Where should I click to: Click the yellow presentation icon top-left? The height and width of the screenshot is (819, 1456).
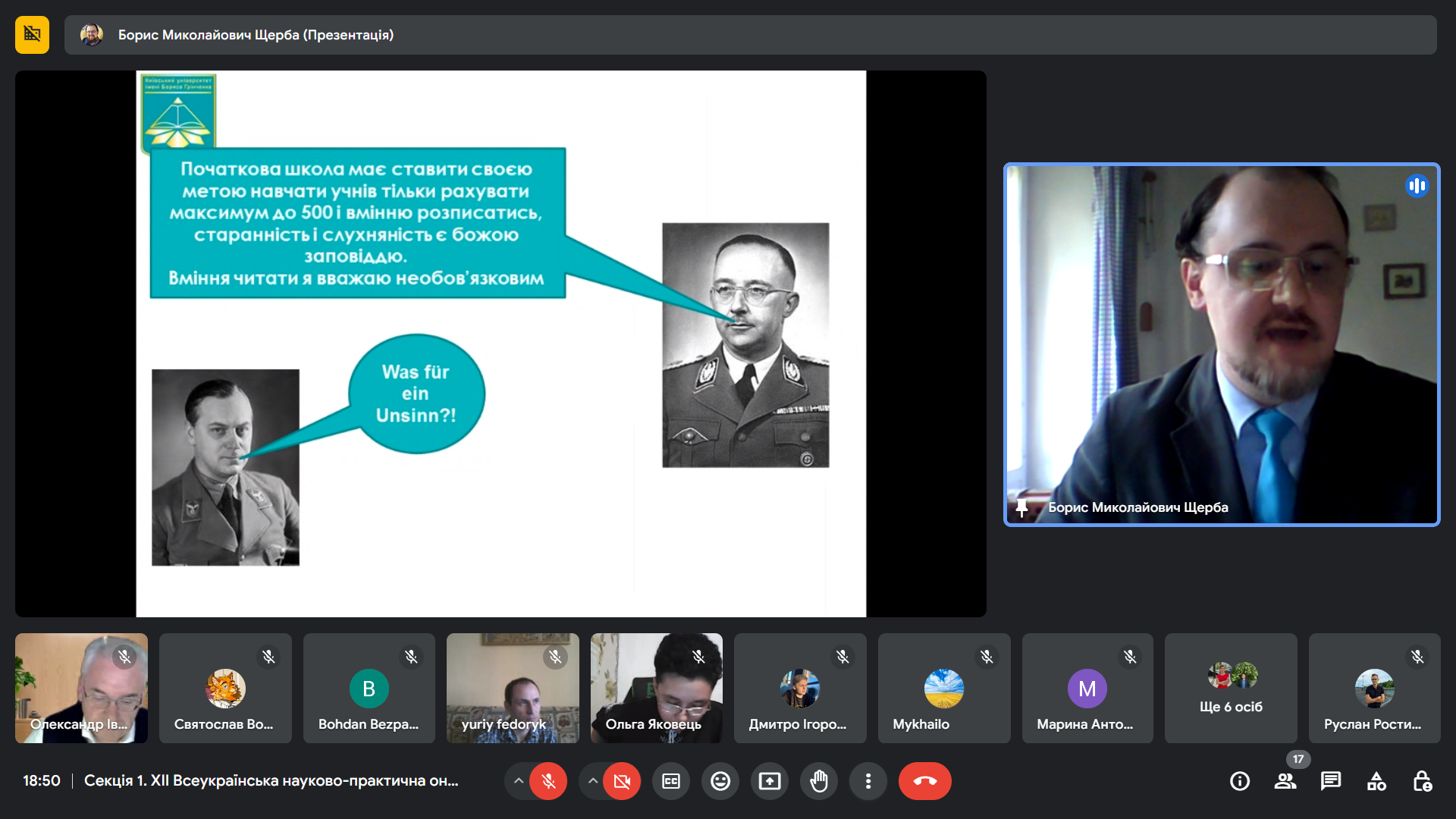coord(32,35)
